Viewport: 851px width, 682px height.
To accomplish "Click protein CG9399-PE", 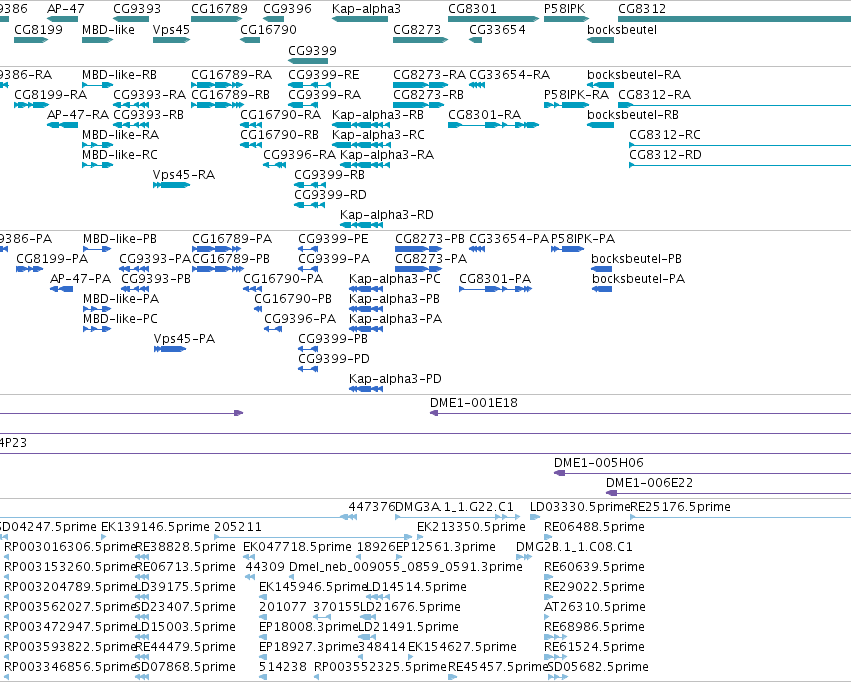I will (x=333, y=239).
